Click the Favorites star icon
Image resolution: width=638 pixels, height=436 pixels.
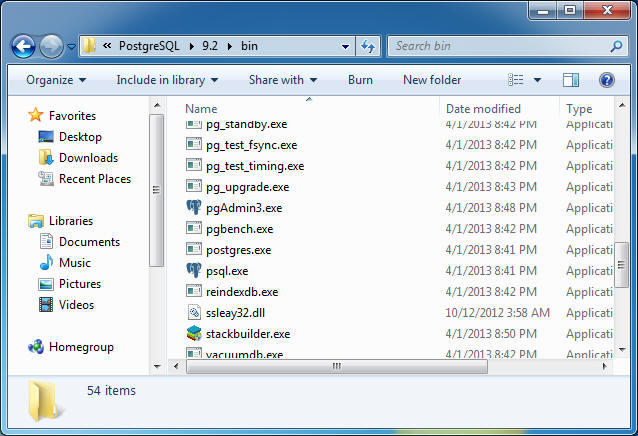pos(36,115)
